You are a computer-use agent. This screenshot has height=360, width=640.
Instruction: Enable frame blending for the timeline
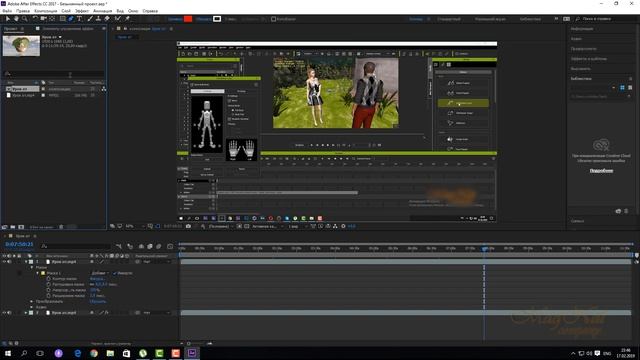tap(150, 246)
